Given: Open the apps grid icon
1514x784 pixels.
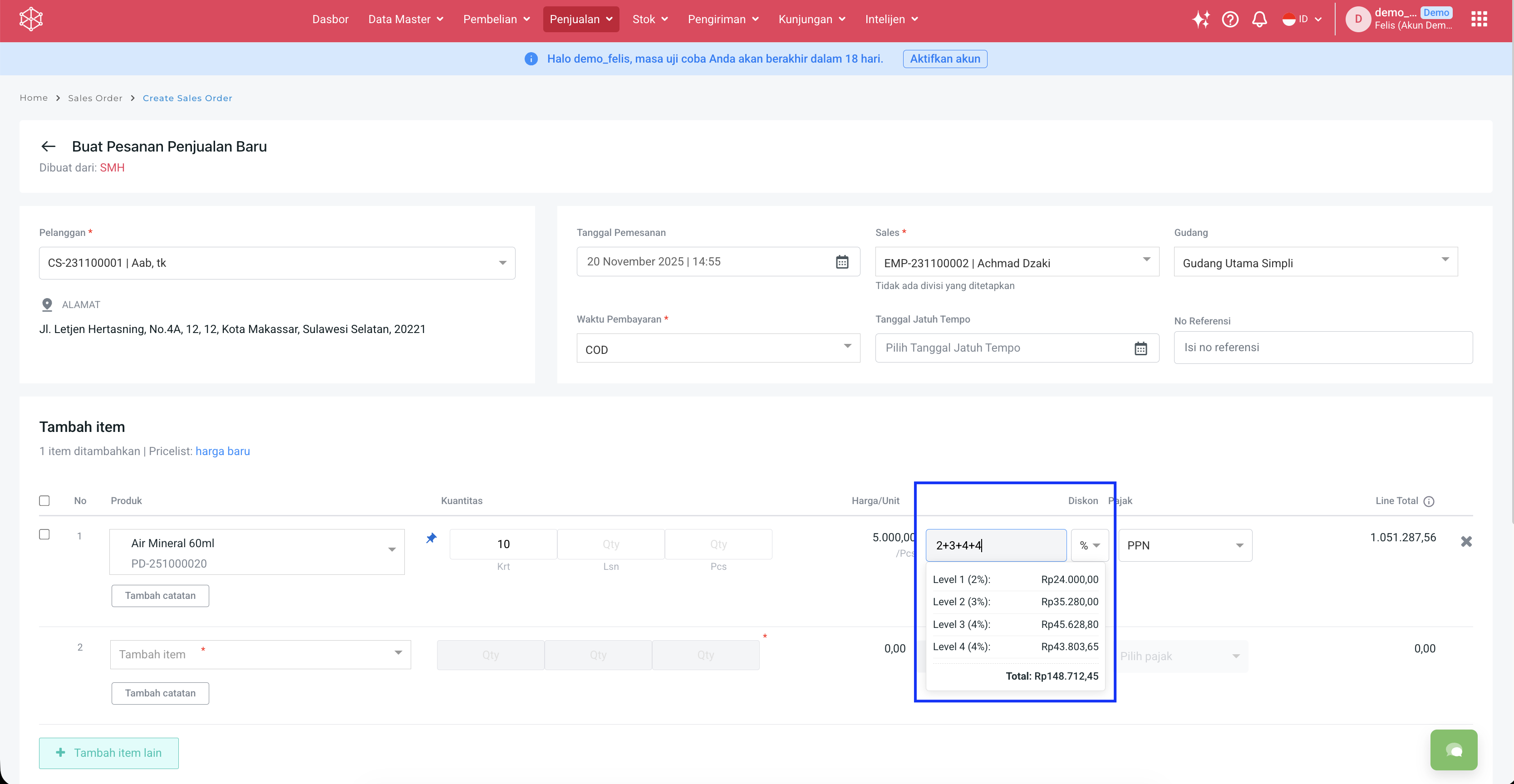Looking at the screenshot, I should [x=1479, y=20].
